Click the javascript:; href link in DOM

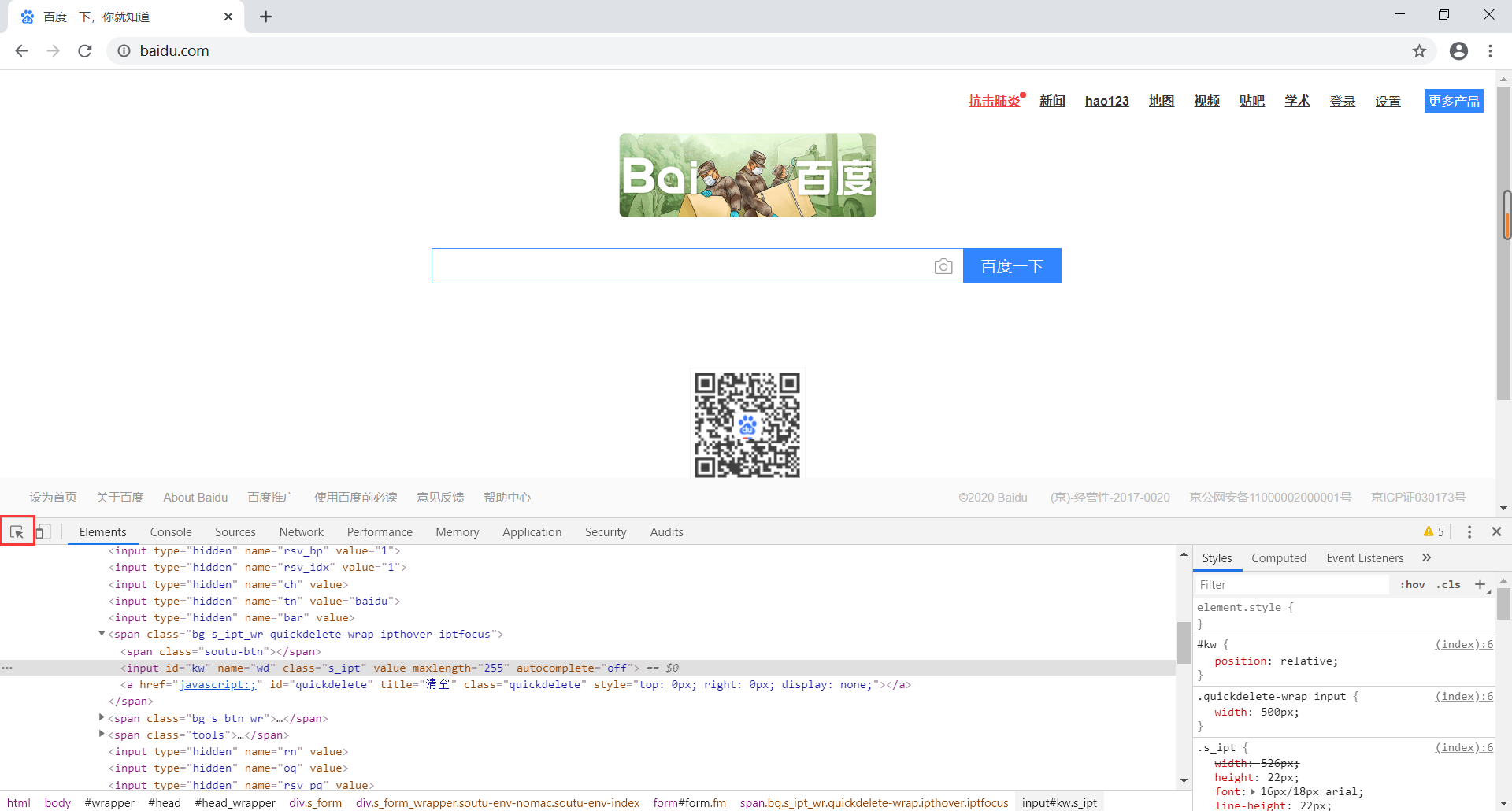click(217, 685)
